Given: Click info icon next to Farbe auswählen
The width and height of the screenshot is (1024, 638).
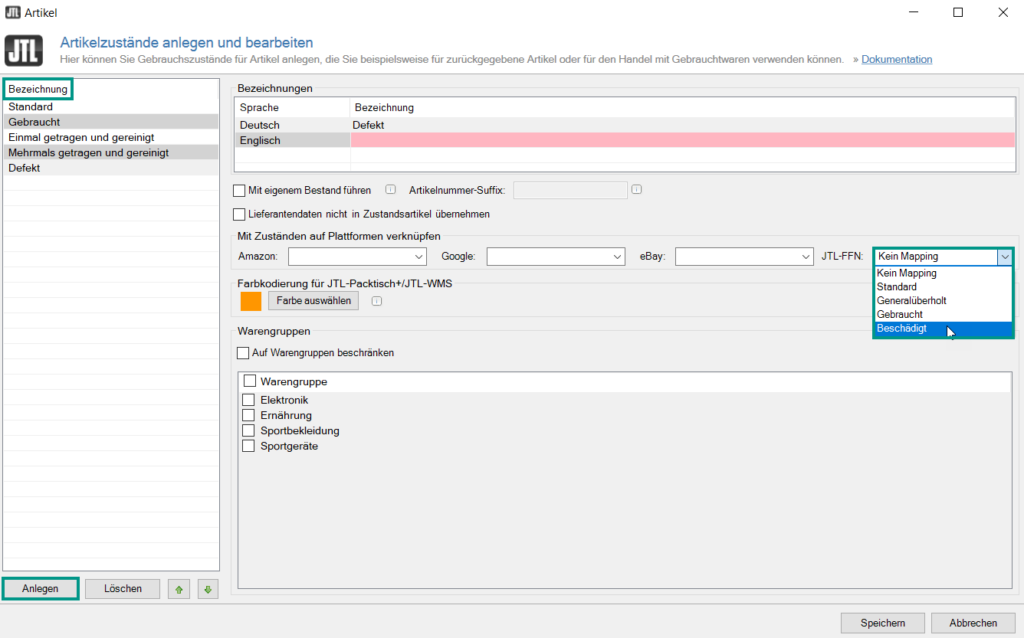Looking at the screenshot, I should click(376, 301).
